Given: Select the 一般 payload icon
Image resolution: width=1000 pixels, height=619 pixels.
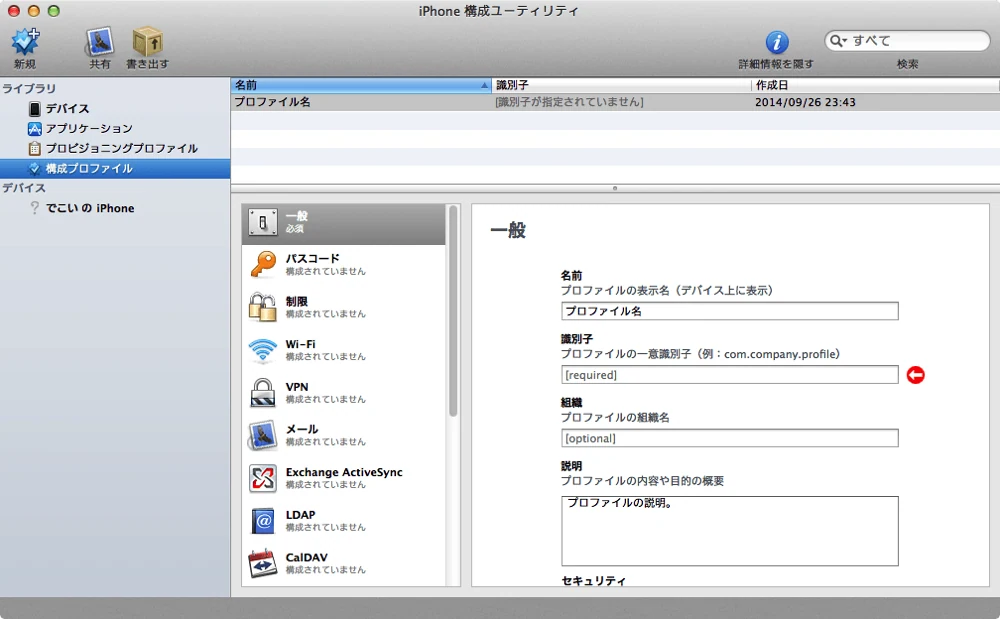Looking at the screenshot, I should click(x=263, y=222).
